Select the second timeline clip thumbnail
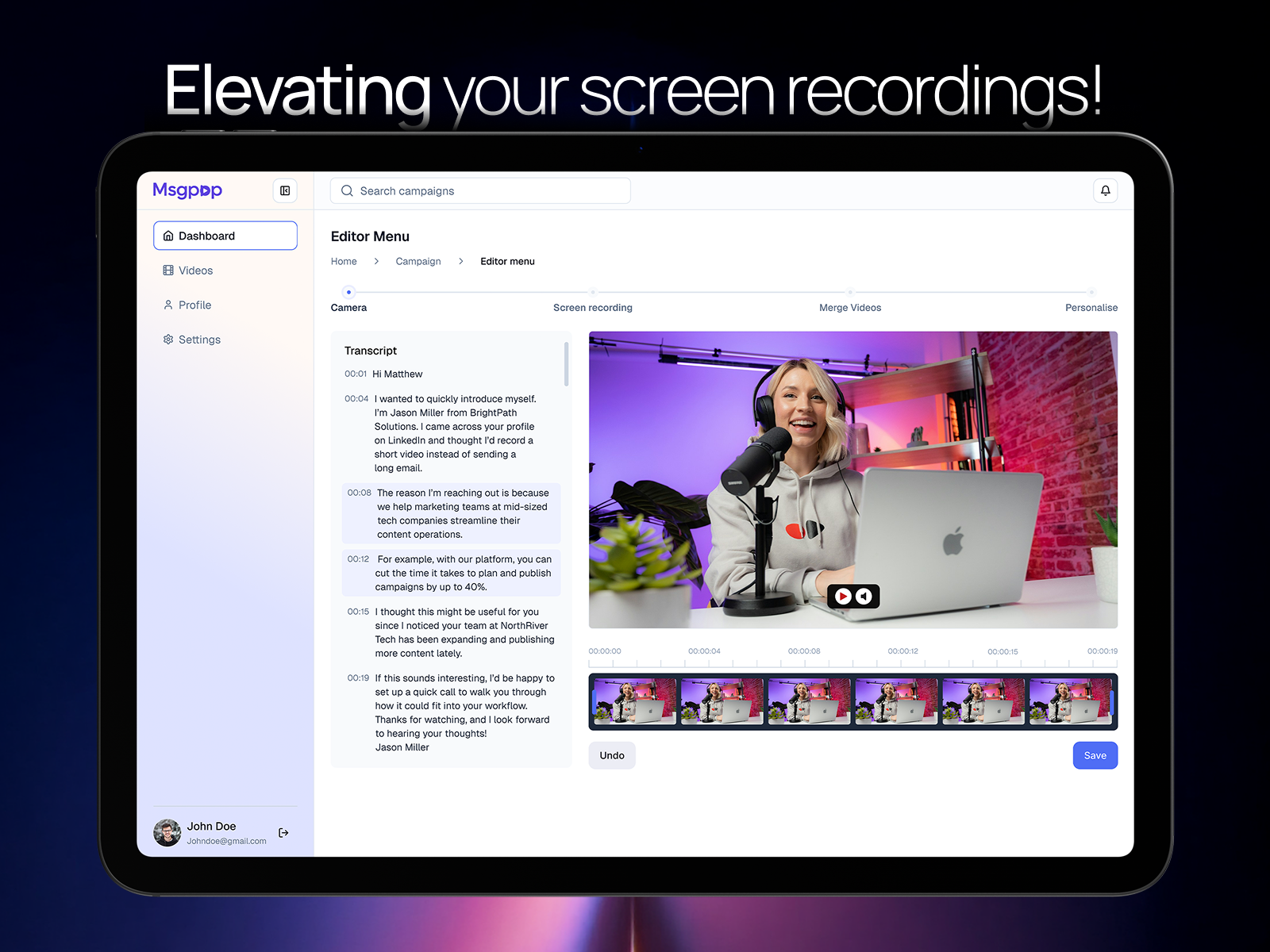The height and width of the screenshot is (952, 1270). [722, 701]
